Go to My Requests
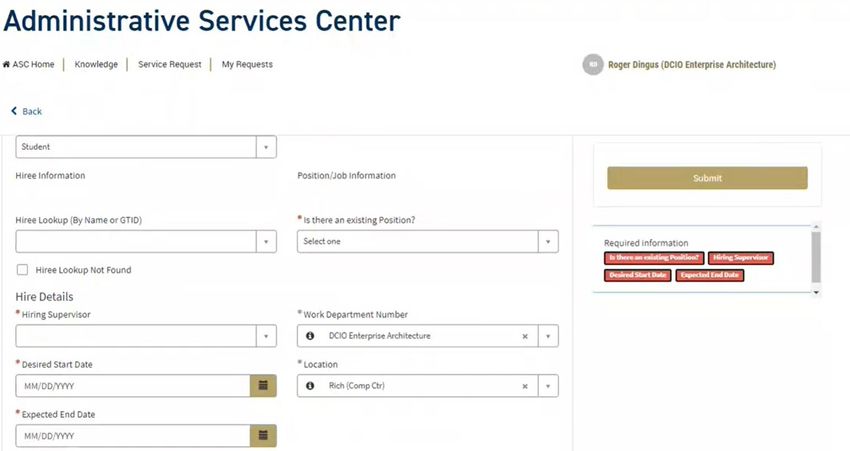 coord(247,64)
